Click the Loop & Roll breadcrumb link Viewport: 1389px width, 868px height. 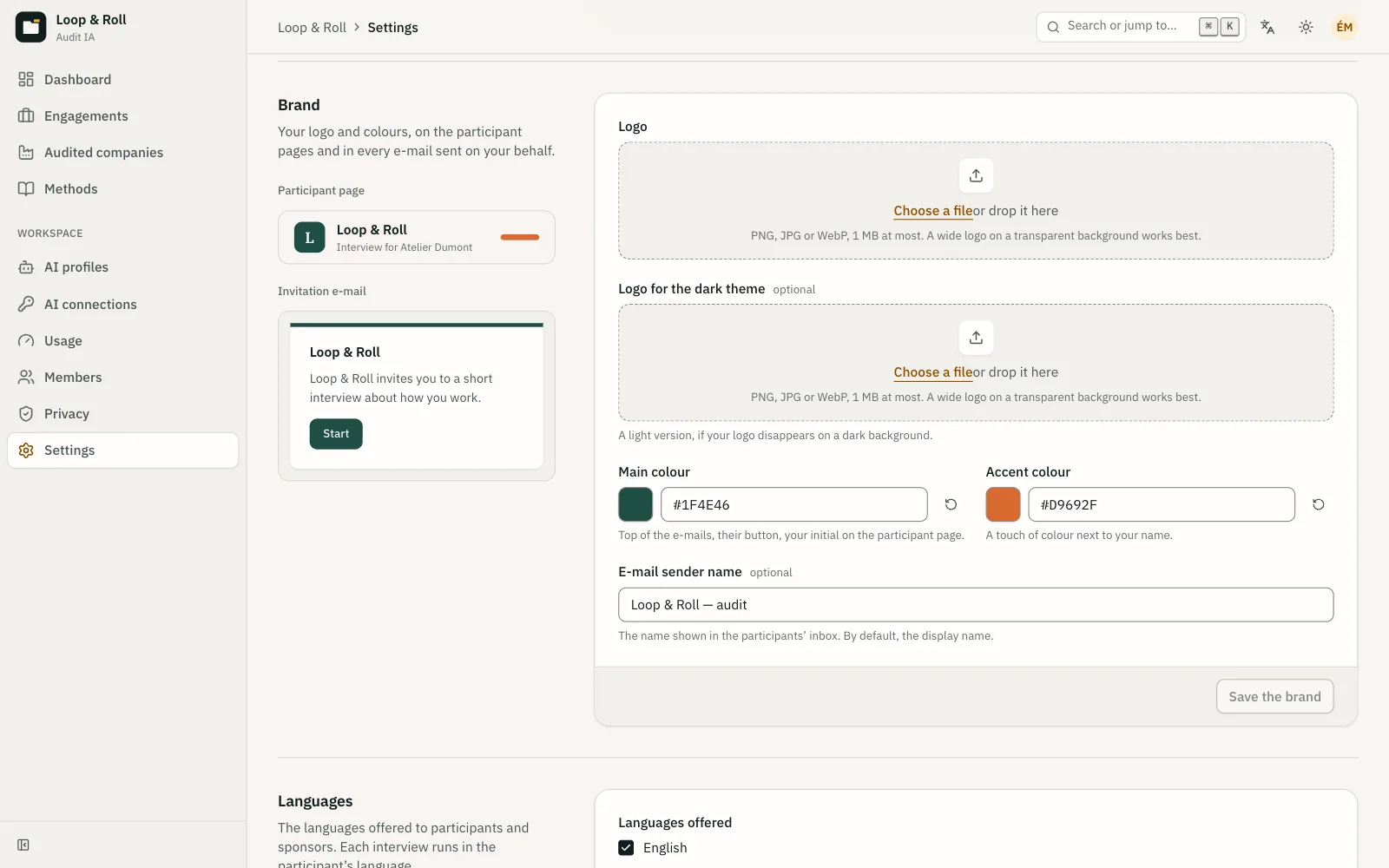(312, 28)
